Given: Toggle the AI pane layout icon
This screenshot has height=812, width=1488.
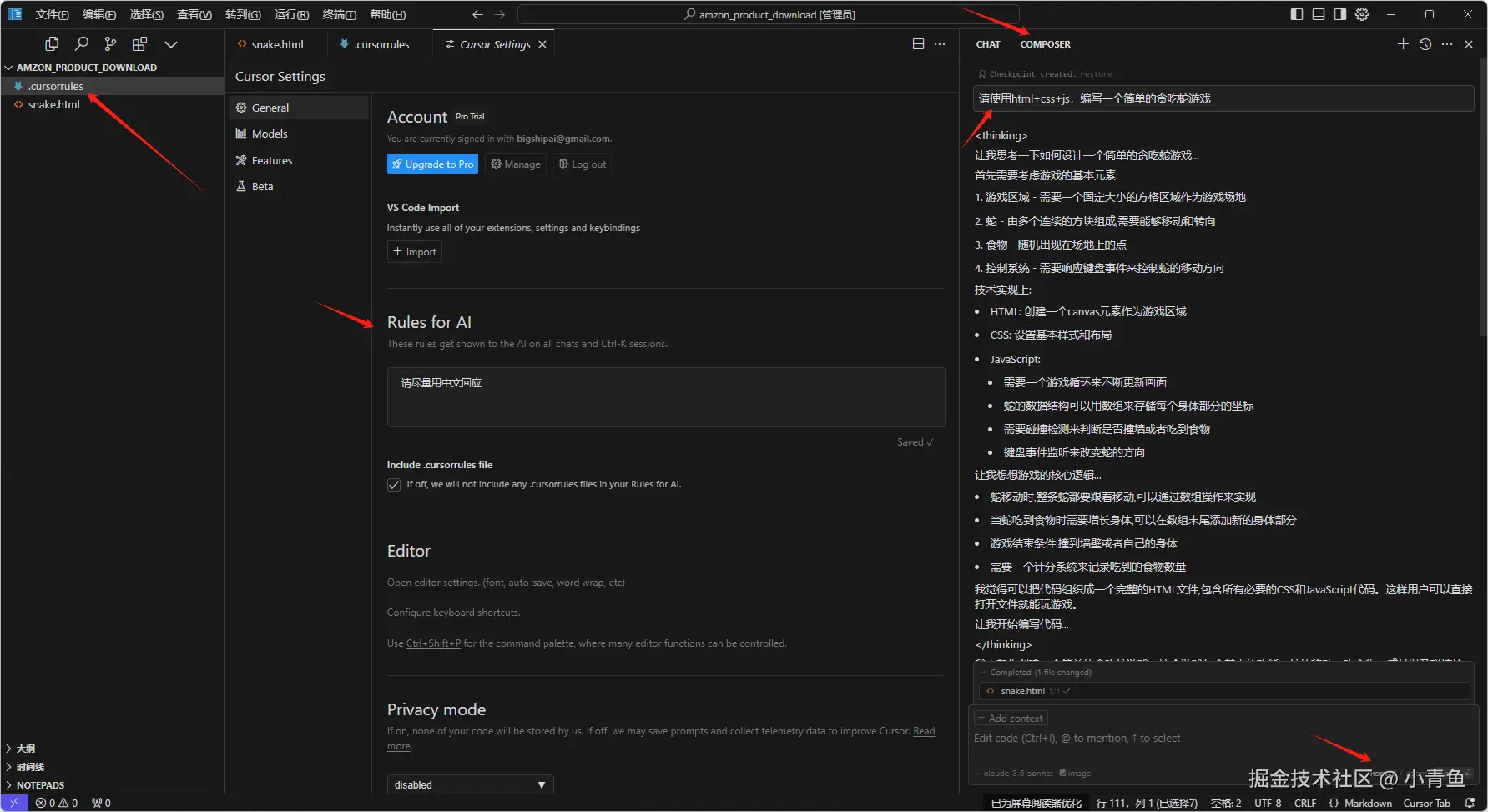Looking at the screenshot, I should [x=1340, y=14].
